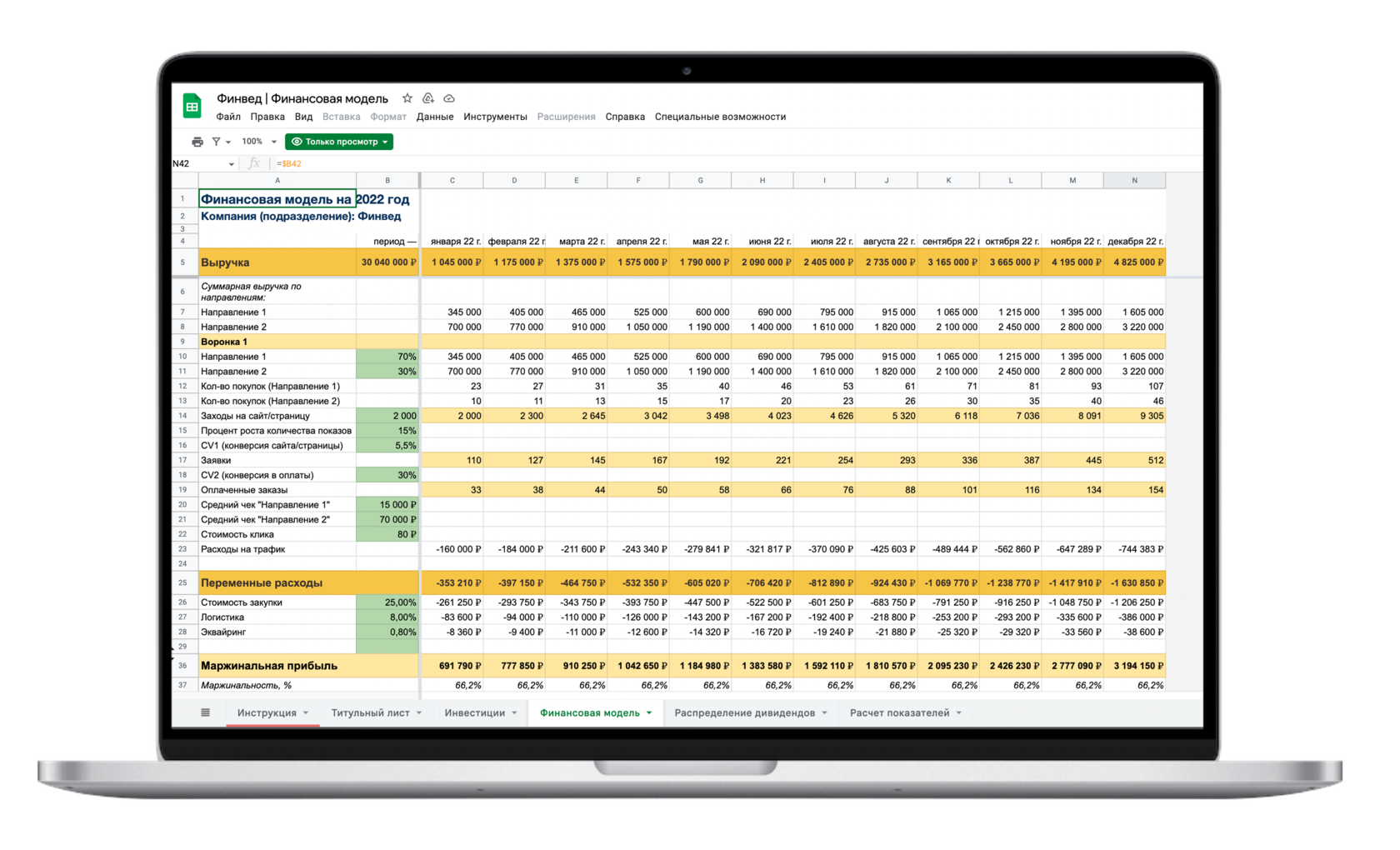Click the move-to-Drive icon beside title
This screenshot has width=1400, height=850.
(428, 98)
